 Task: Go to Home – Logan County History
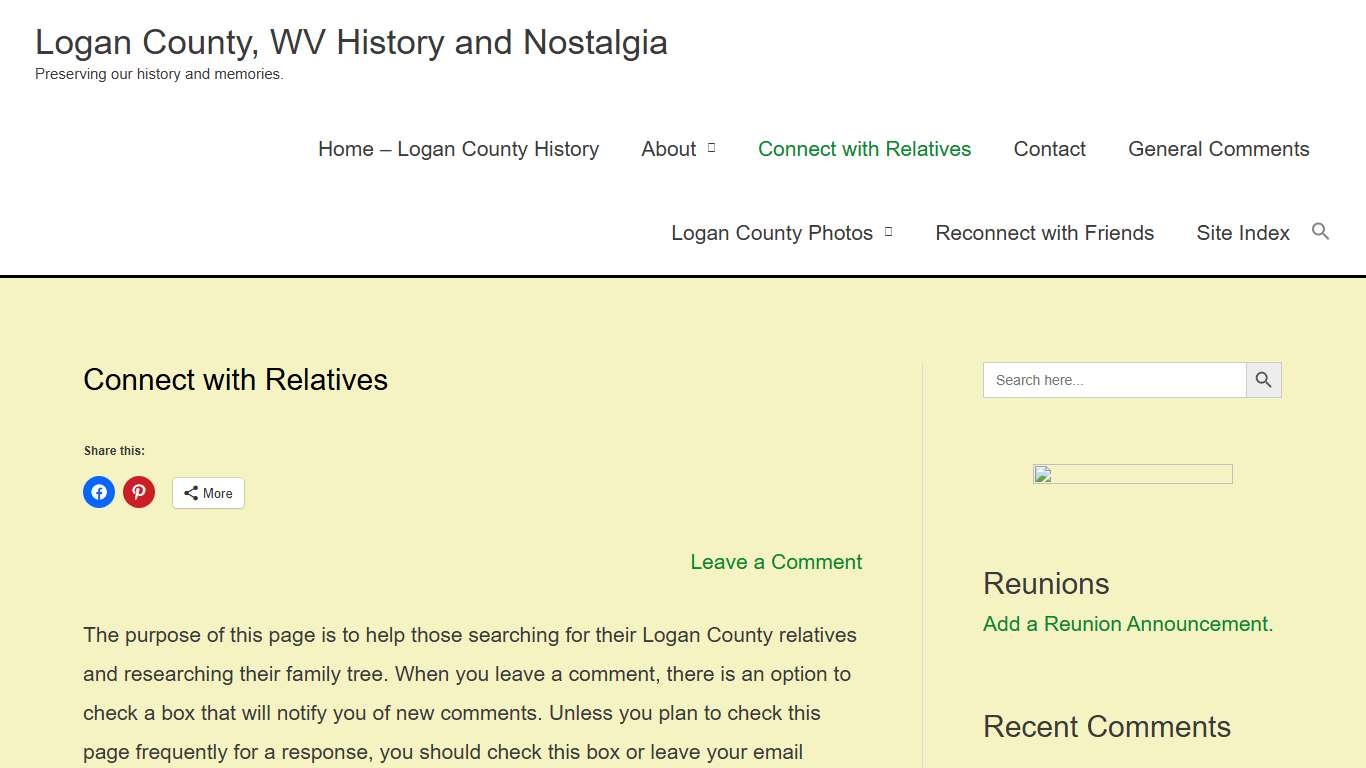[458, 148]
